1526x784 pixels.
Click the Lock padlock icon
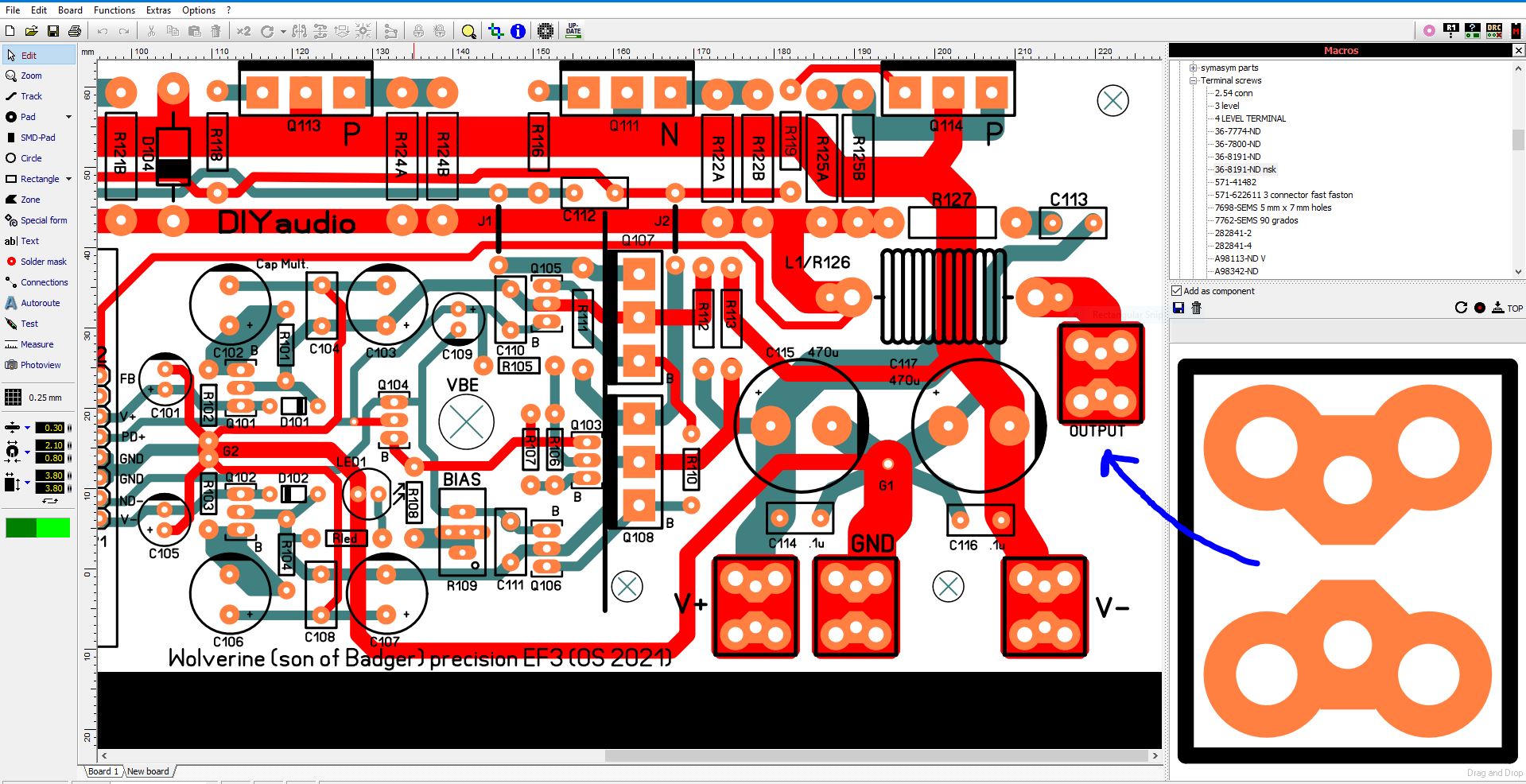click(418, 31)
